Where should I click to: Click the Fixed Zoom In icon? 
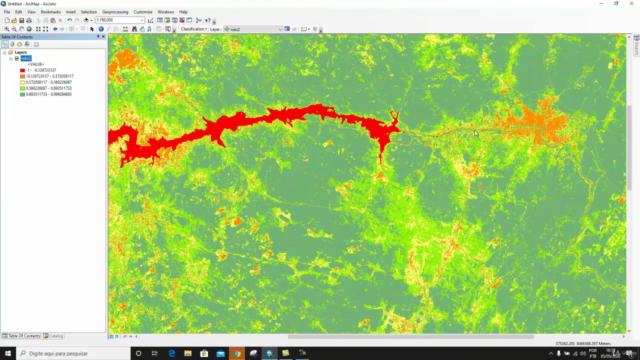pyautogui.click(x=38, y=29)
